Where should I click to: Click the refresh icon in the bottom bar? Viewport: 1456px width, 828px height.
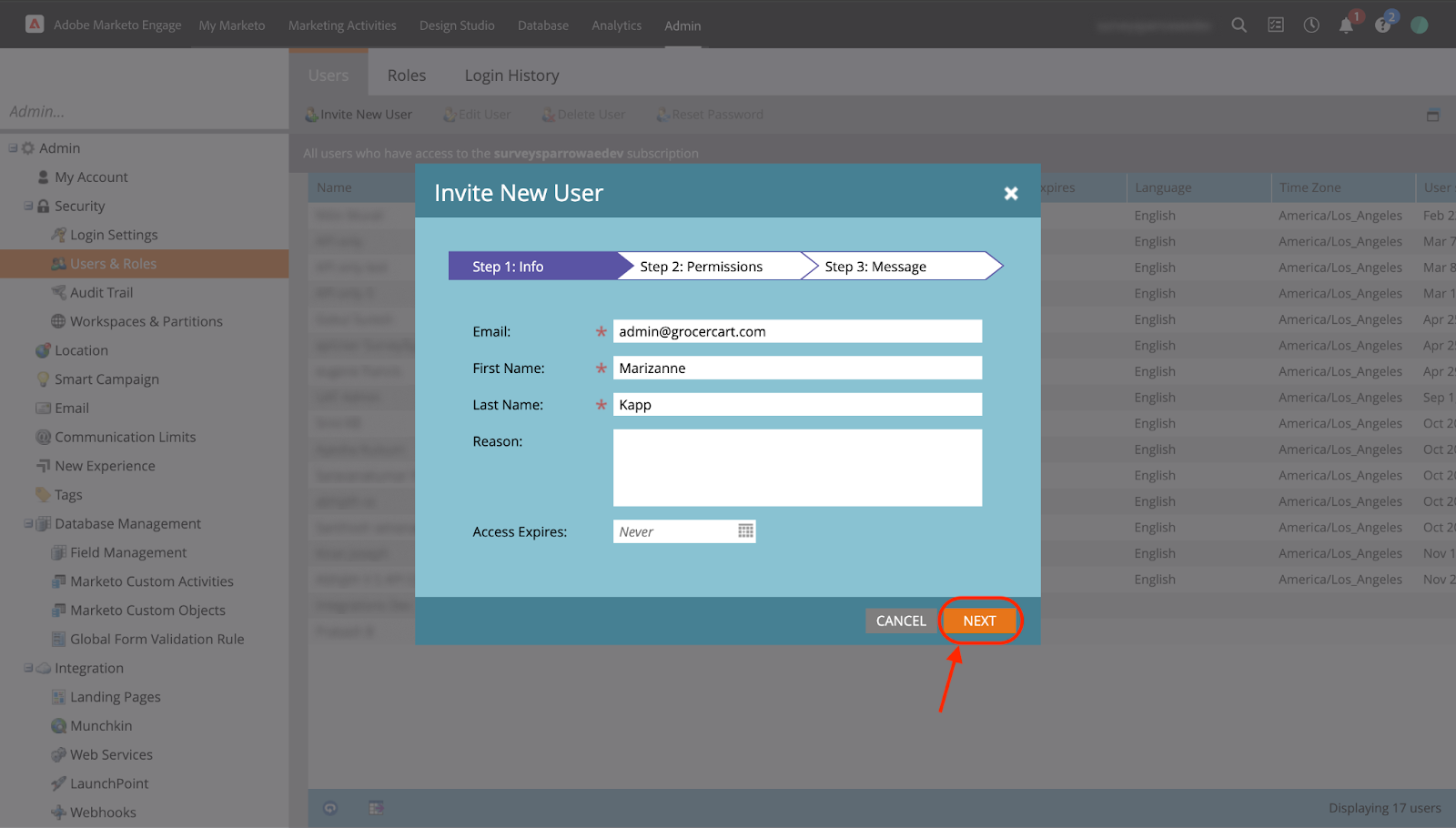click(330, 808)
